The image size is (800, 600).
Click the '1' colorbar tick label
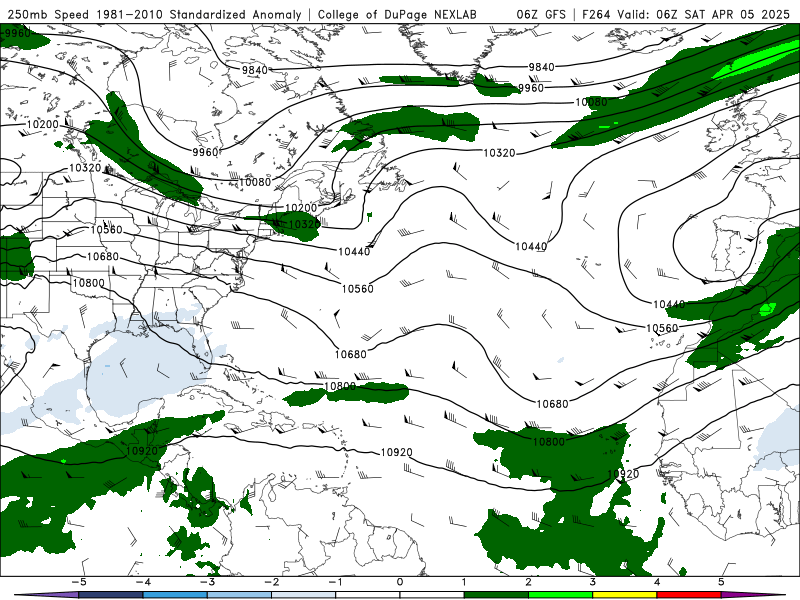(x=464, y=582)
